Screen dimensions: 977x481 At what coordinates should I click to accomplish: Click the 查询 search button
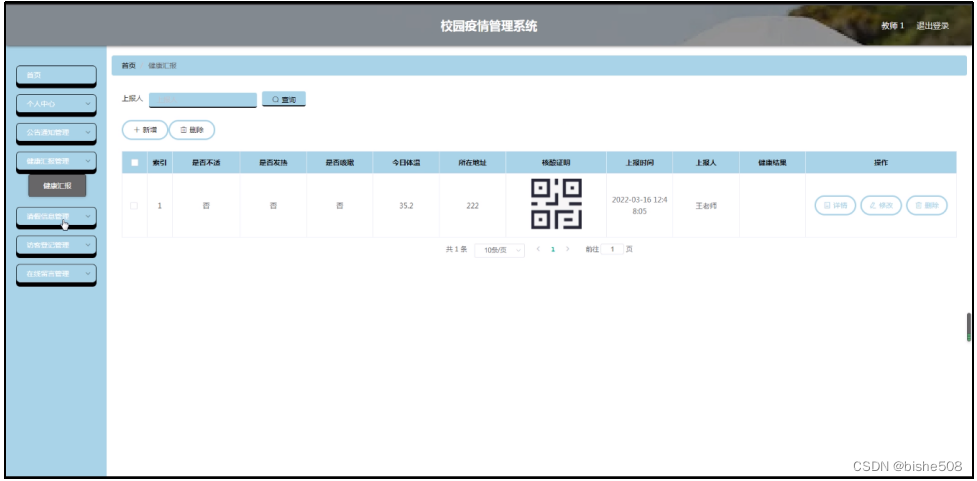pos(284,99)
